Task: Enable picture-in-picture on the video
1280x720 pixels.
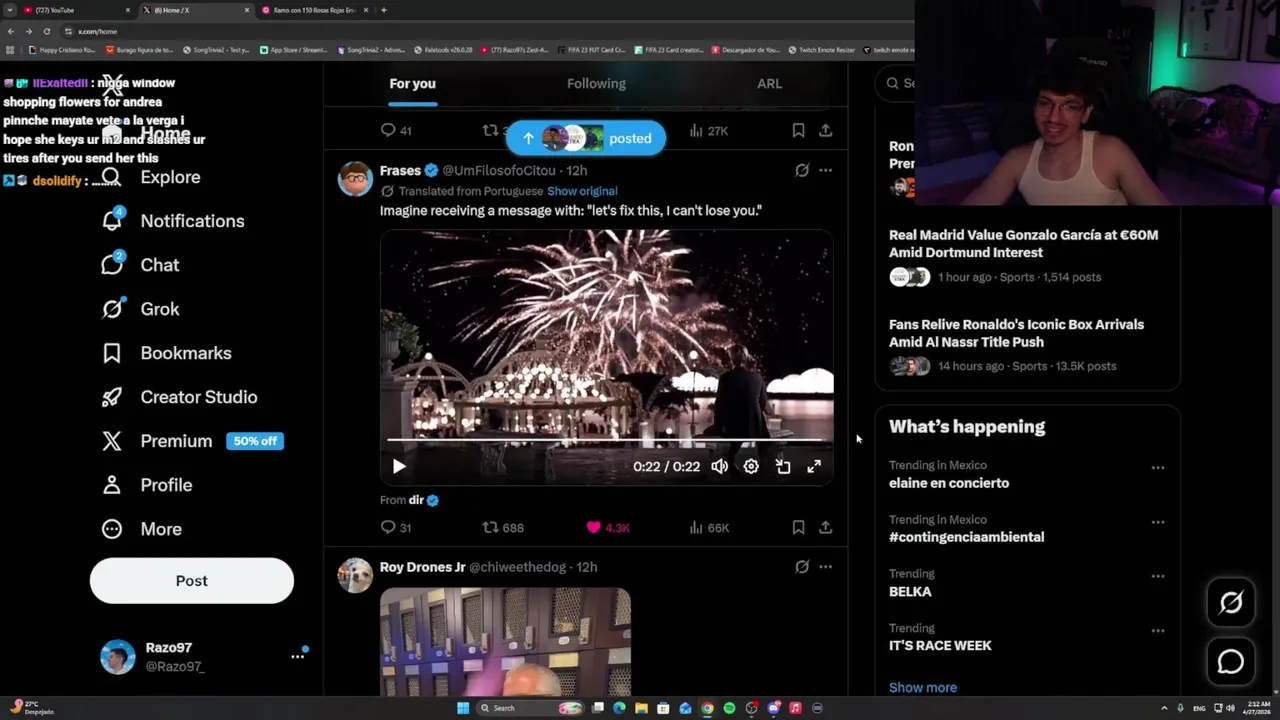Action: pyautogui.click(x=783, y=466)
